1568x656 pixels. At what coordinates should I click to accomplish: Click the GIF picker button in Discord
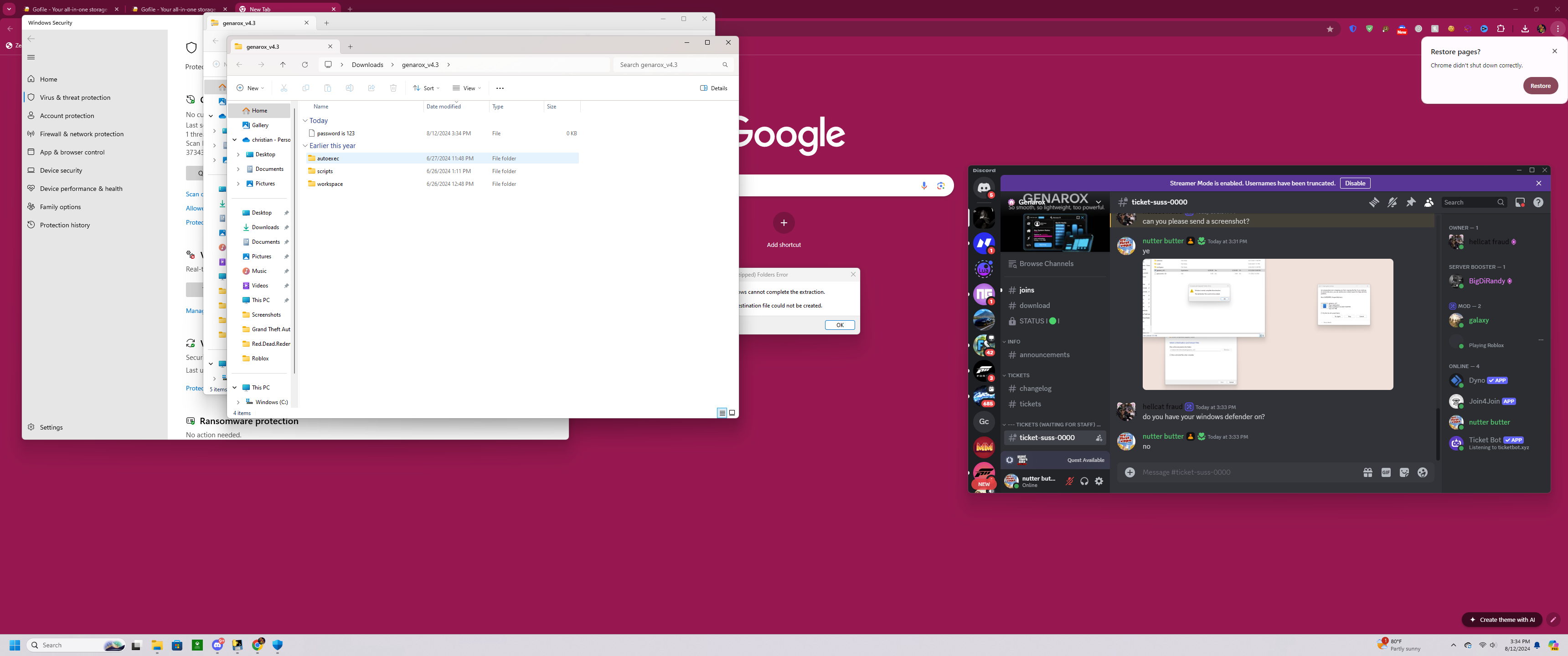pos(1386,472)
